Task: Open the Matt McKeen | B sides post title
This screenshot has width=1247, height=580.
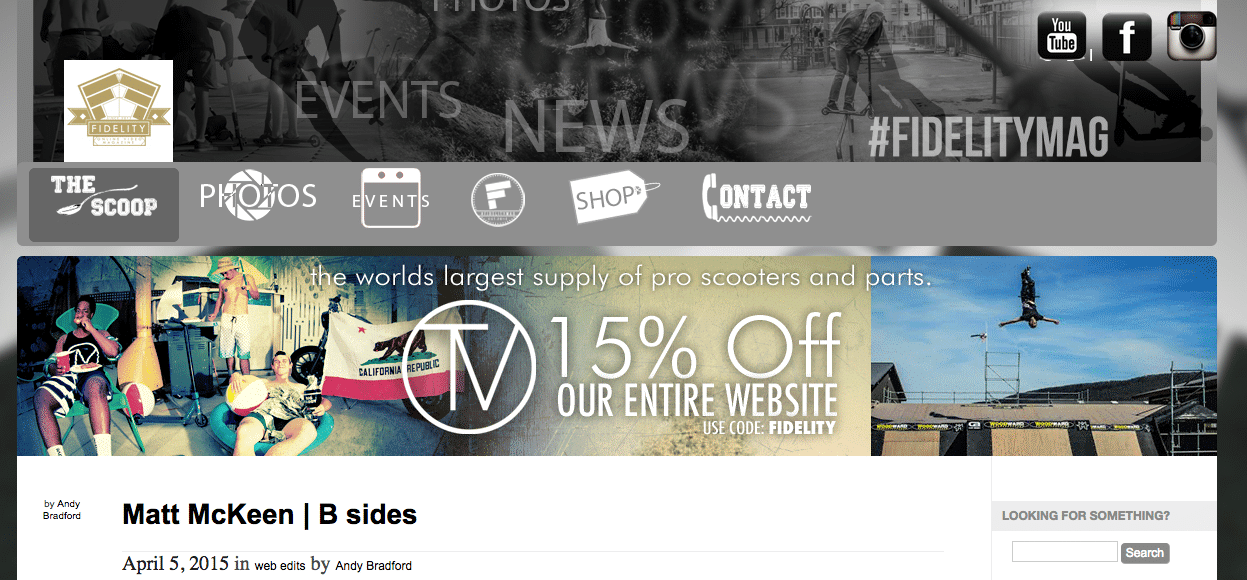Action: 269,515
